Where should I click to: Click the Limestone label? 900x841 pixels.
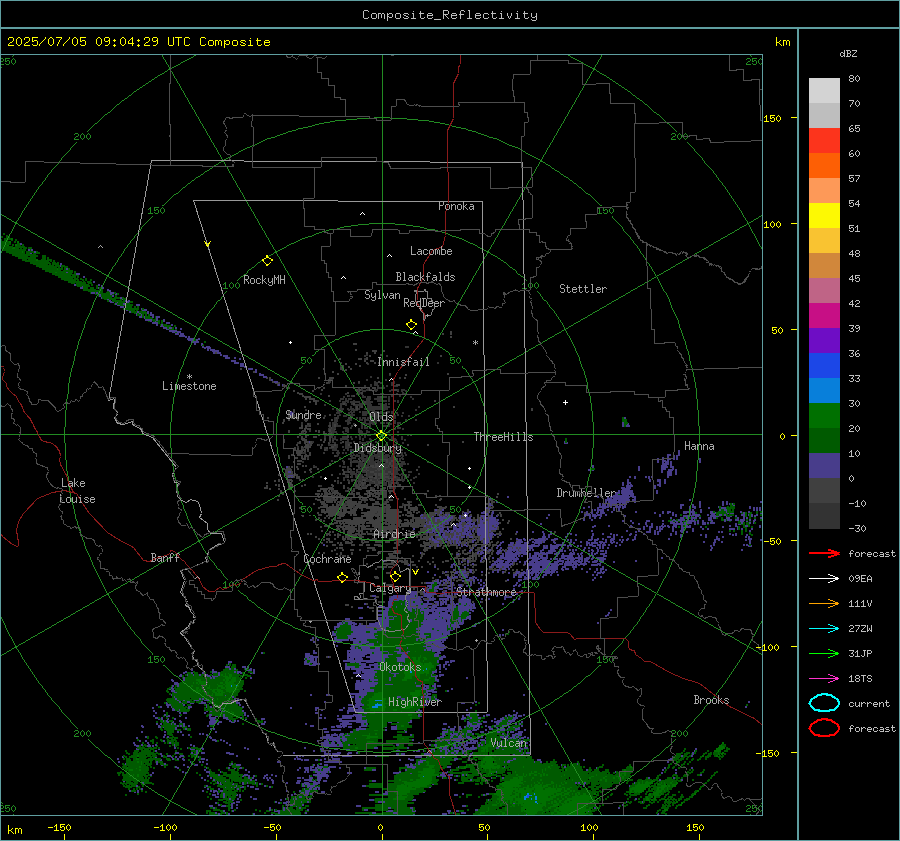click(189, 386)
